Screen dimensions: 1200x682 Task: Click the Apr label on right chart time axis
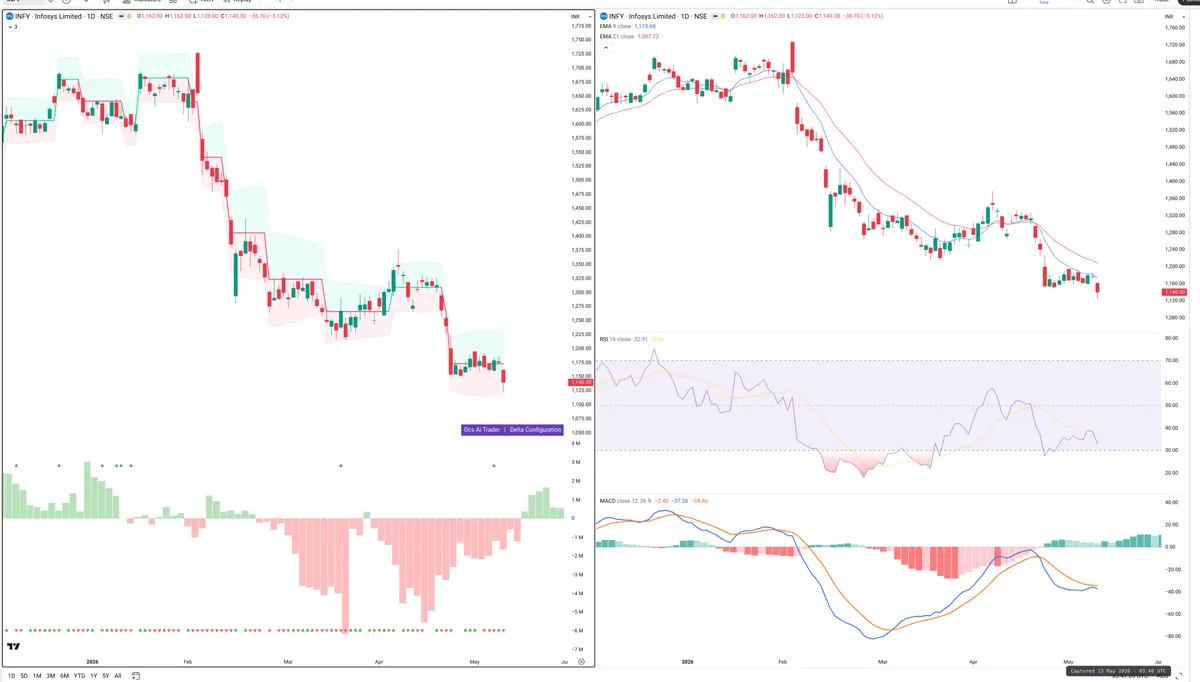[x=974, y=662]
